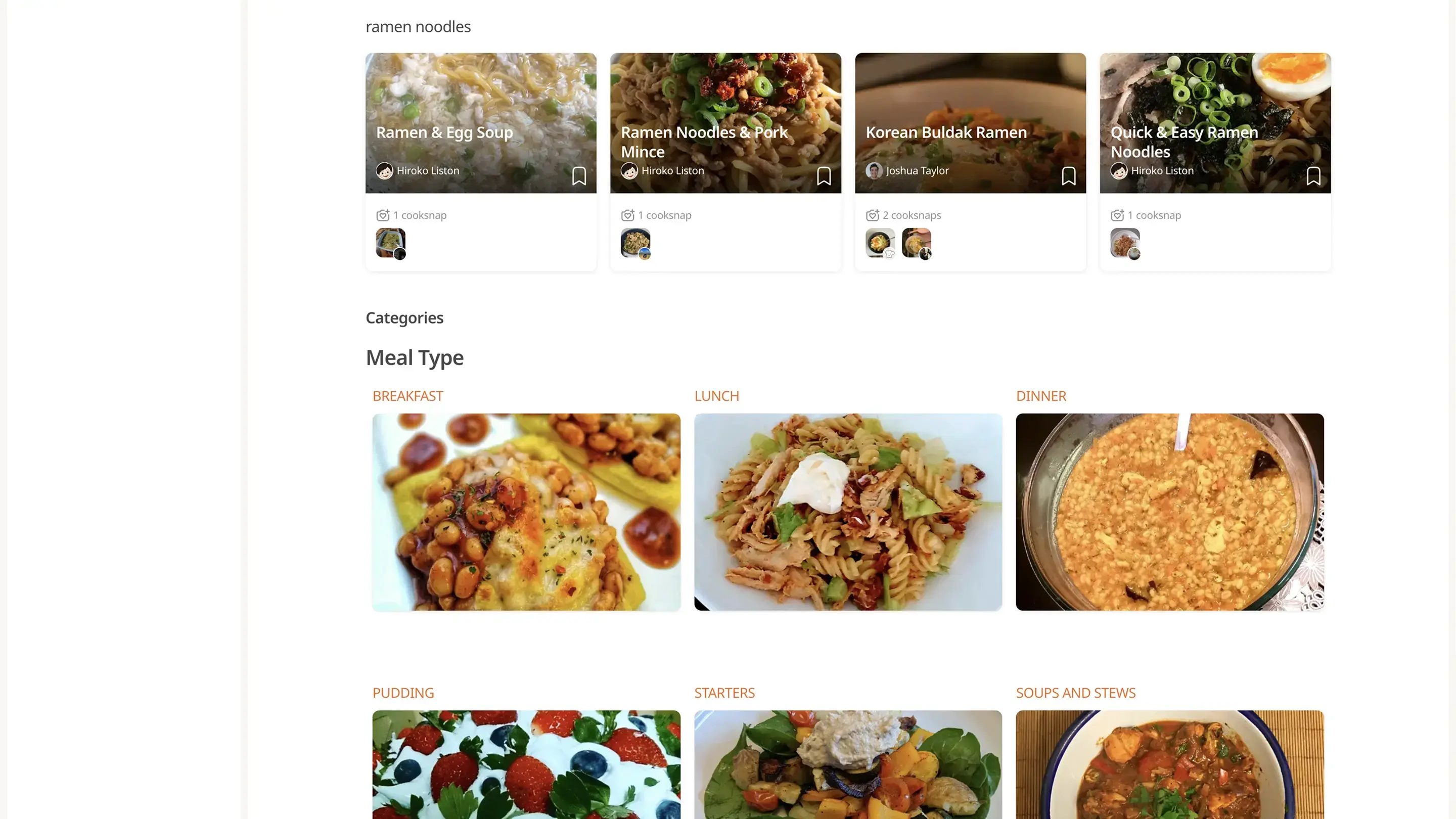Go to the LUNCH category
The image size is (1456, 819).
pos(716,396)
